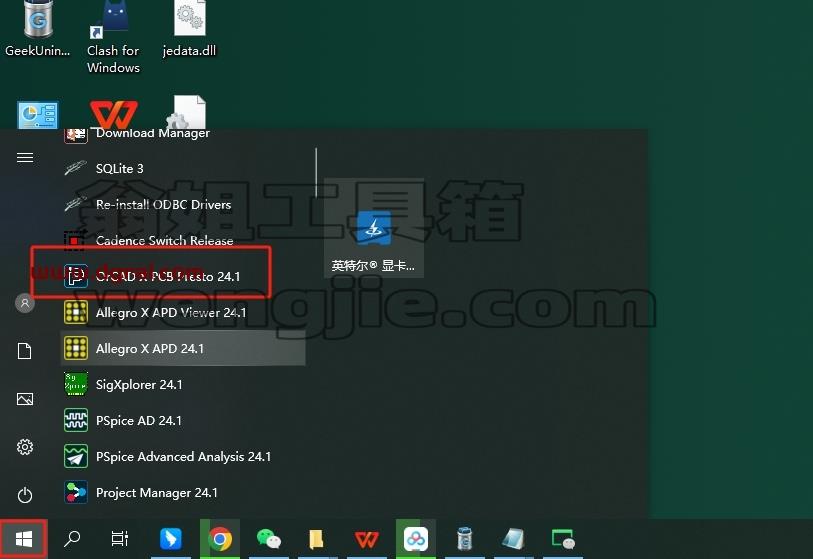Open the green screen chat app on taskbar
Viewport: 813px width, 559px height.
(563, 539)
